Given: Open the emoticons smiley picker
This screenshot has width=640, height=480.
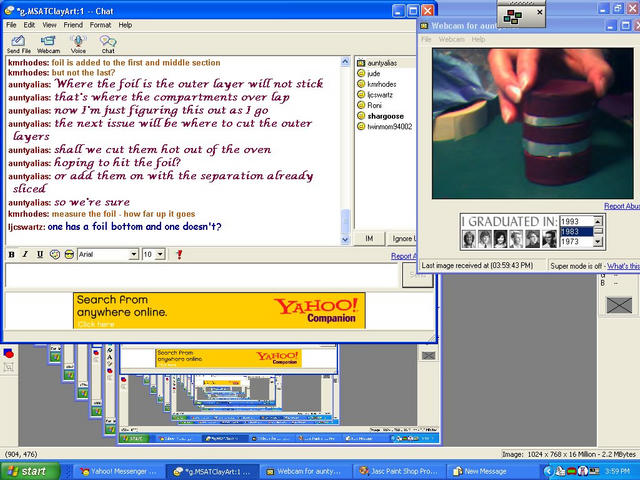Looking at the screenshot, I should (54, 254).
